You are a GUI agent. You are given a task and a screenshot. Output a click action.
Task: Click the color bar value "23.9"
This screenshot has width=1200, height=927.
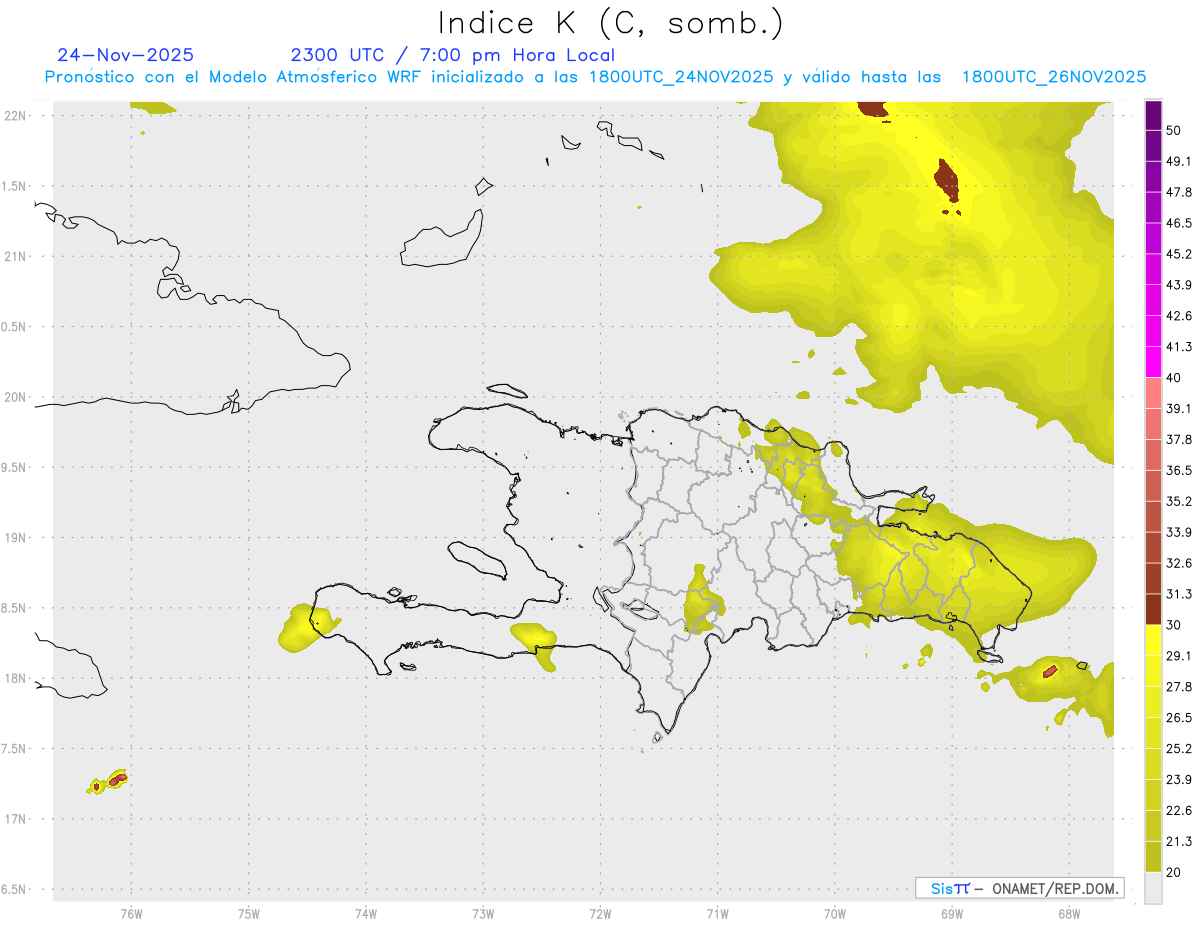pyautogui.click(x=1179, y=780)
